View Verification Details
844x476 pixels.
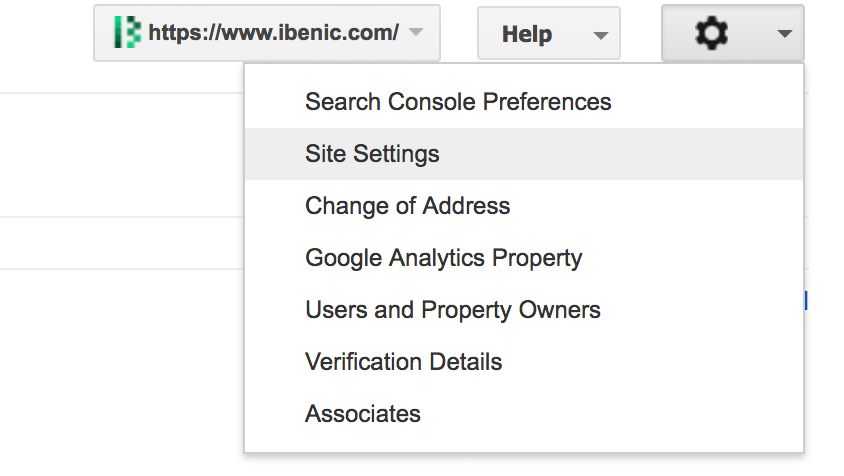(x=404, y=362)
